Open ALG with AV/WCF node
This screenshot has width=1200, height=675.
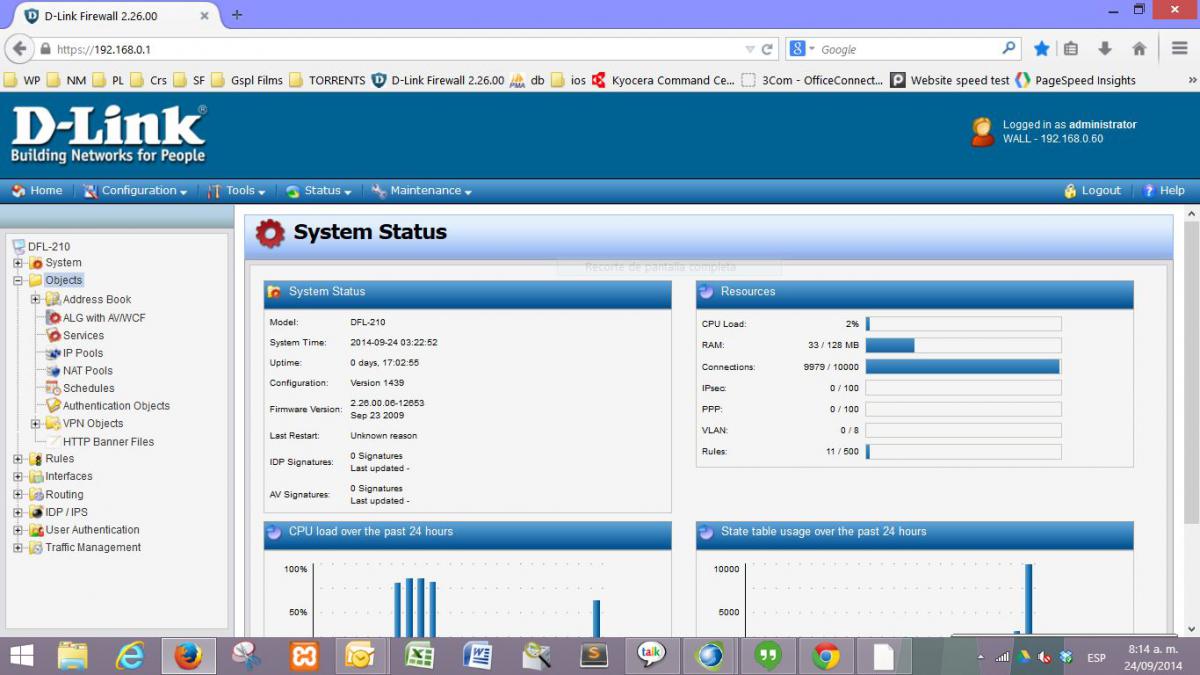click(x=104, y=317)
